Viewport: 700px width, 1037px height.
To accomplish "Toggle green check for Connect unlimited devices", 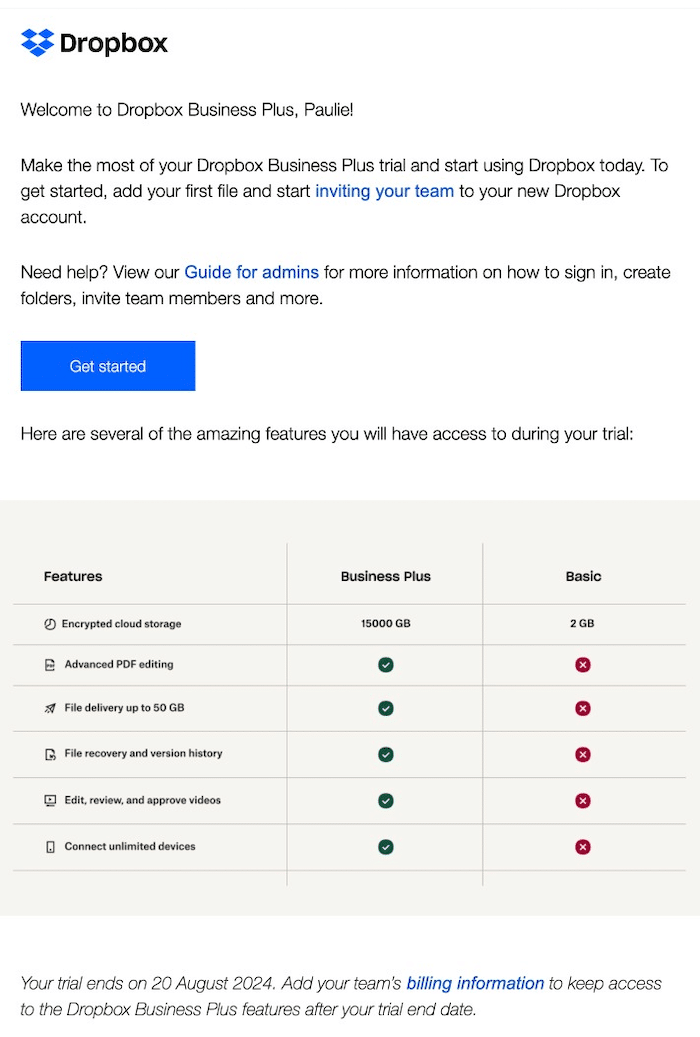I will coord(385,846).
